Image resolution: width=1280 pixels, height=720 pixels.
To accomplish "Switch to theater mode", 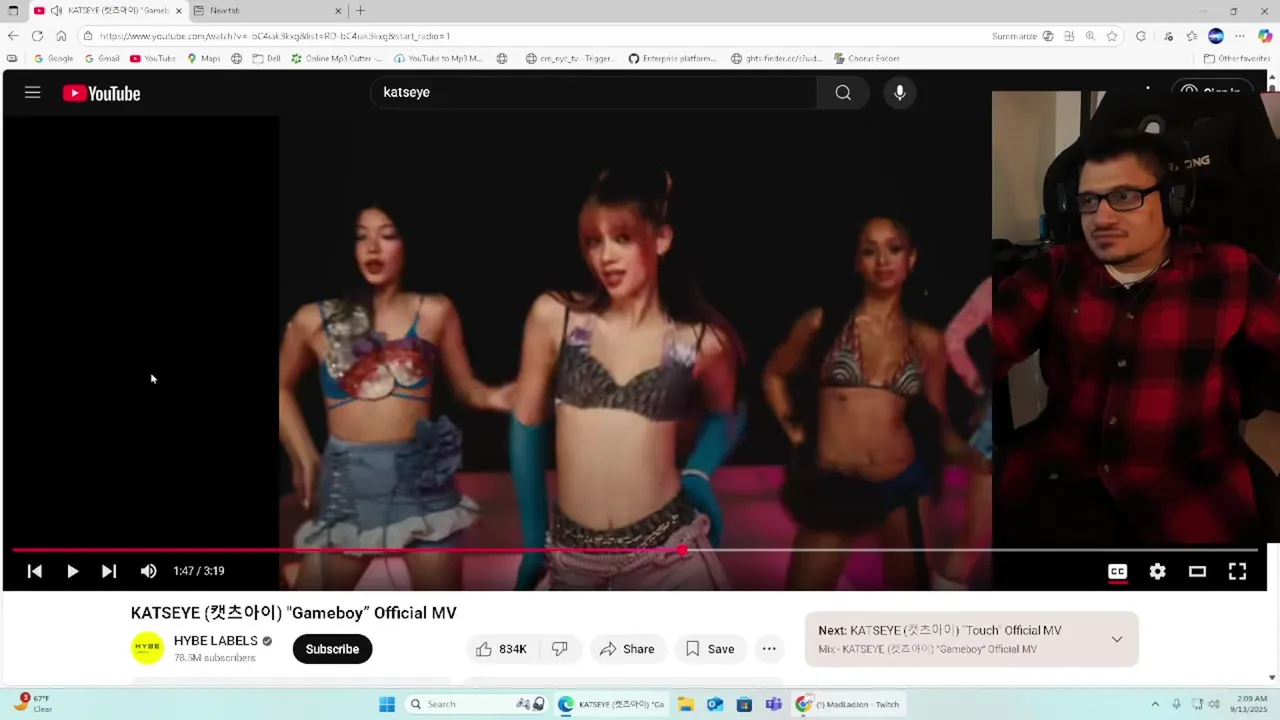I will tap(1197, 571).
